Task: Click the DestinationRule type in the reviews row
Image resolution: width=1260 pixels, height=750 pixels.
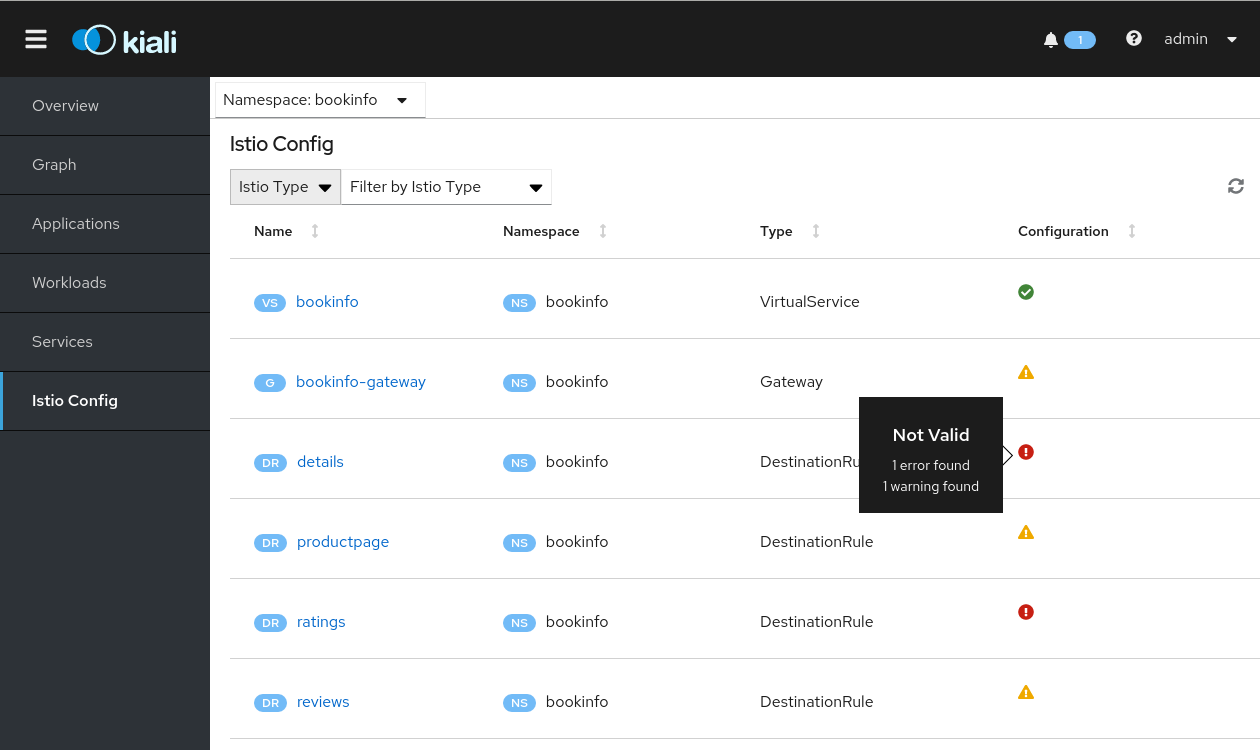Action: pos(817,702)
